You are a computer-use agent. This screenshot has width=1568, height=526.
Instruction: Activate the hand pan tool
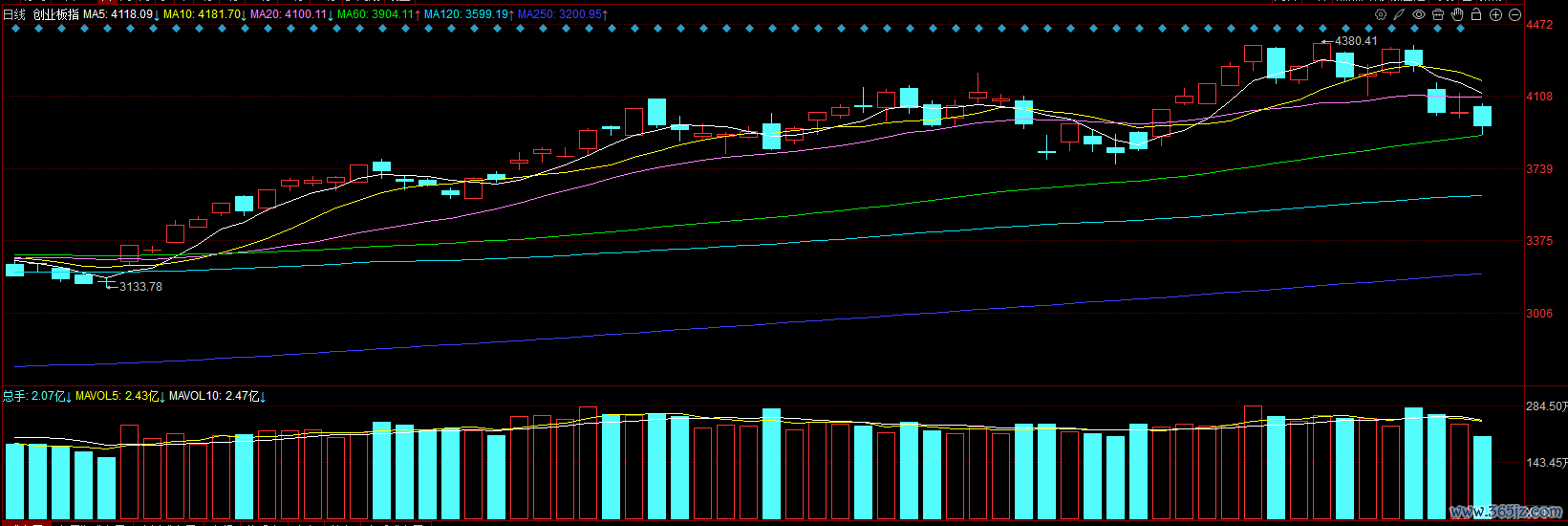pyautogui.click(x=1457, y=14)
